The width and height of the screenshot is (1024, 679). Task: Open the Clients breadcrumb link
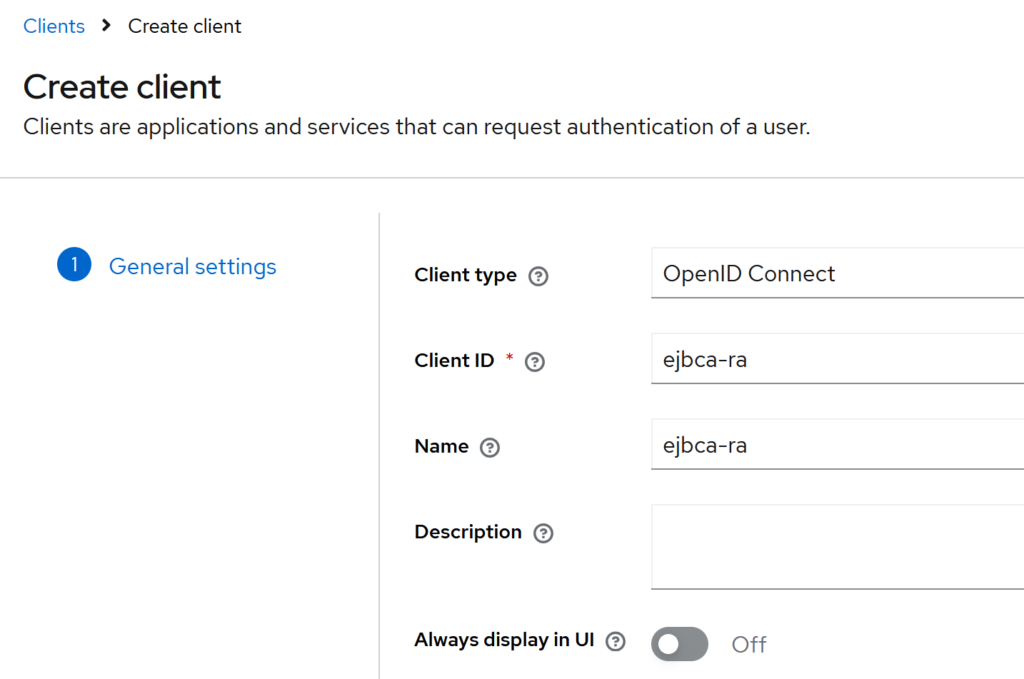pyautogui.click(x=54, y=26)
